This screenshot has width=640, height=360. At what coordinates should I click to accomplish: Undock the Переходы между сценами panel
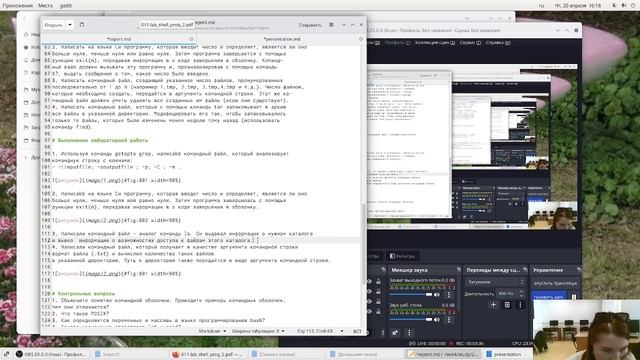click(525, 269)
